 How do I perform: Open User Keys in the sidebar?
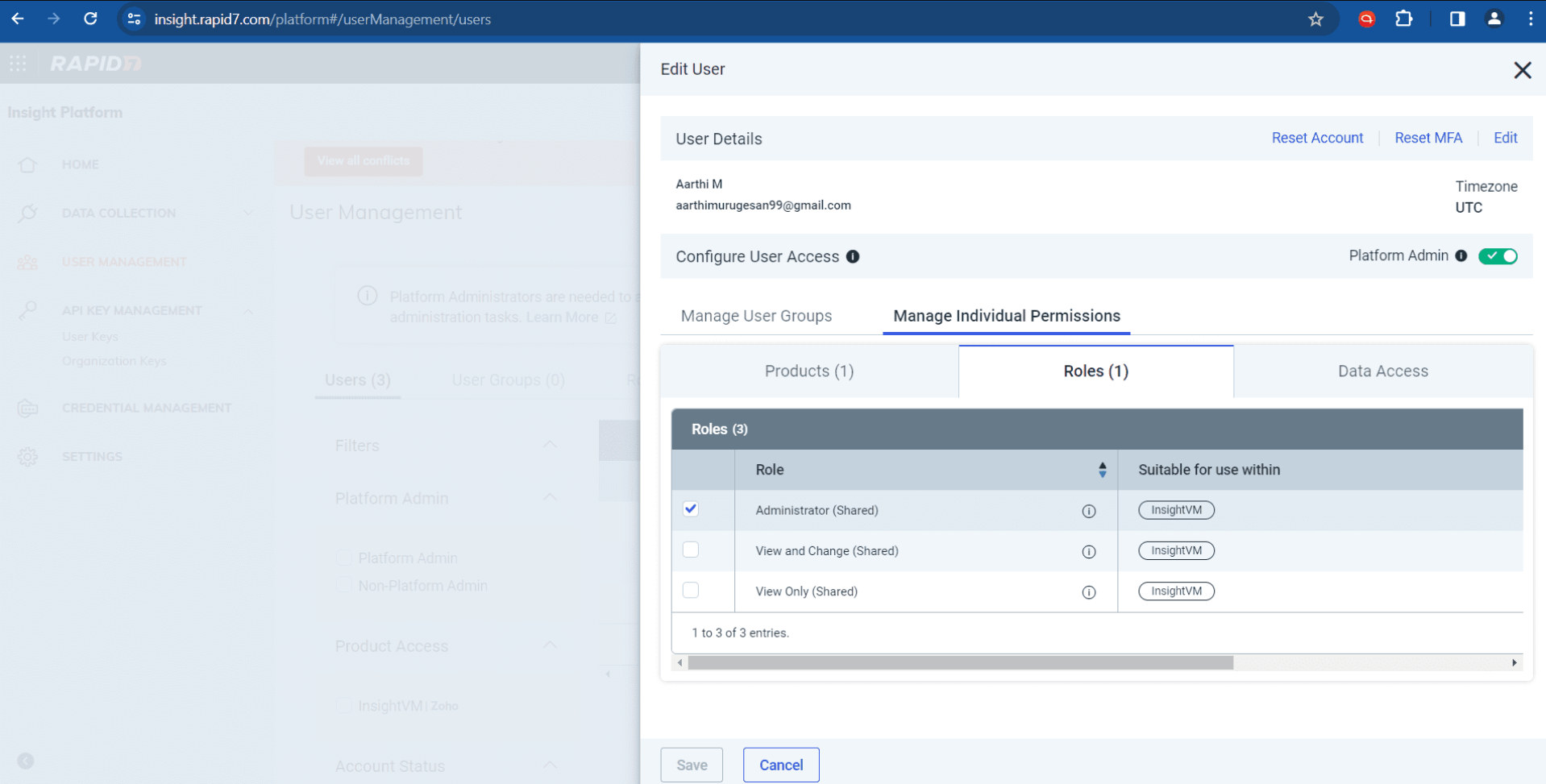tap(90, 337)
